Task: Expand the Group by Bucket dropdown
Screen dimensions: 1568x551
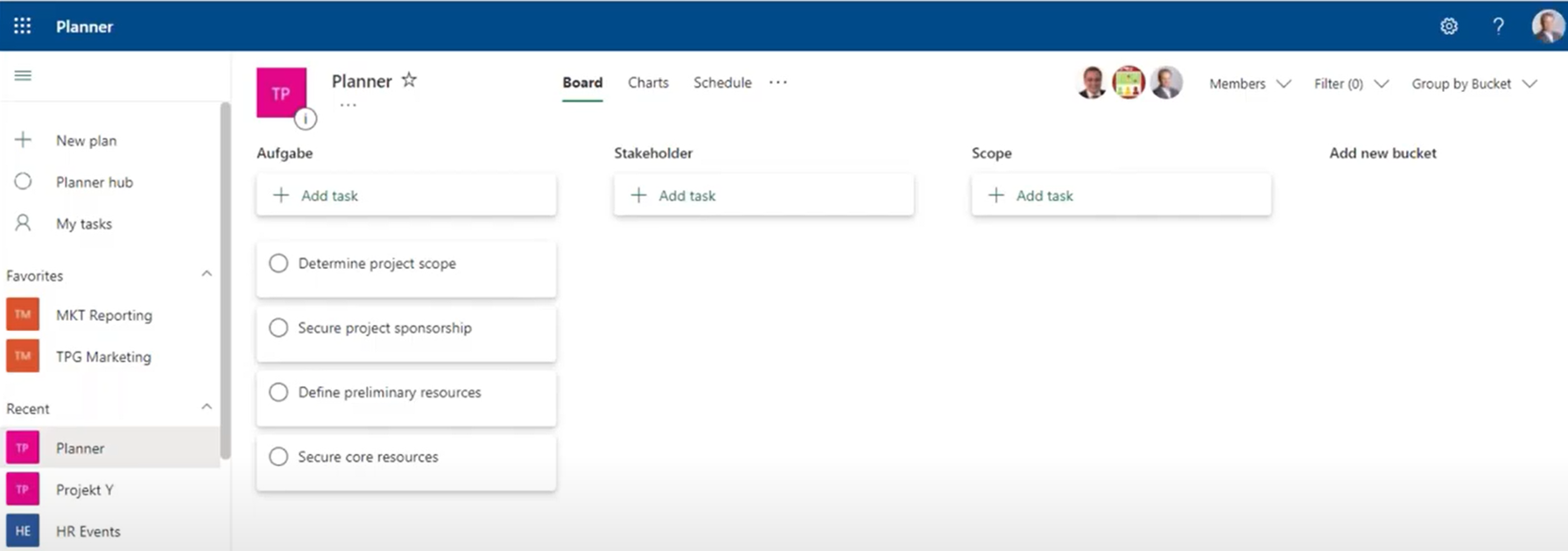Action: point(1473,84)
